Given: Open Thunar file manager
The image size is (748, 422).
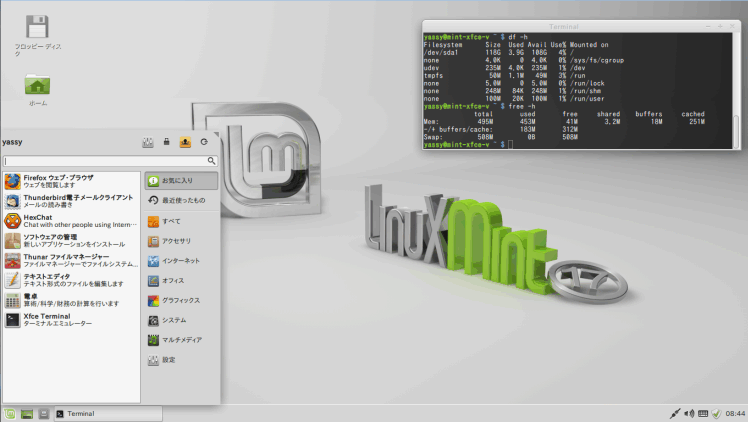Looking at the screenshot, I should pyautogui.click(x=72, y=260).
